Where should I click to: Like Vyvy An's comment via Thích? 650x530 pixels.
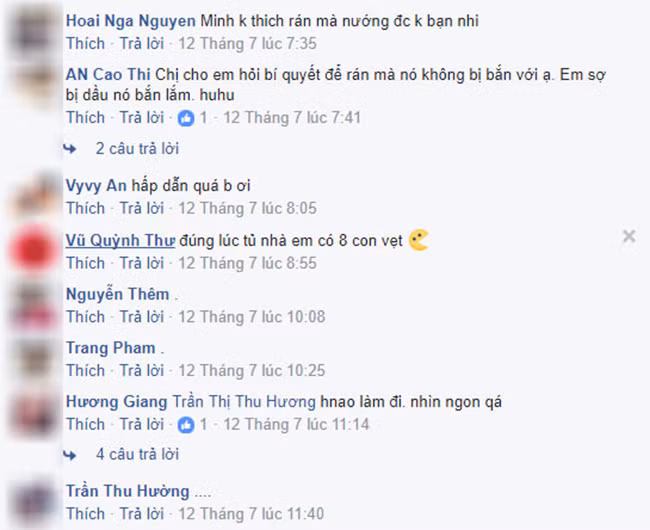point(86,208)
